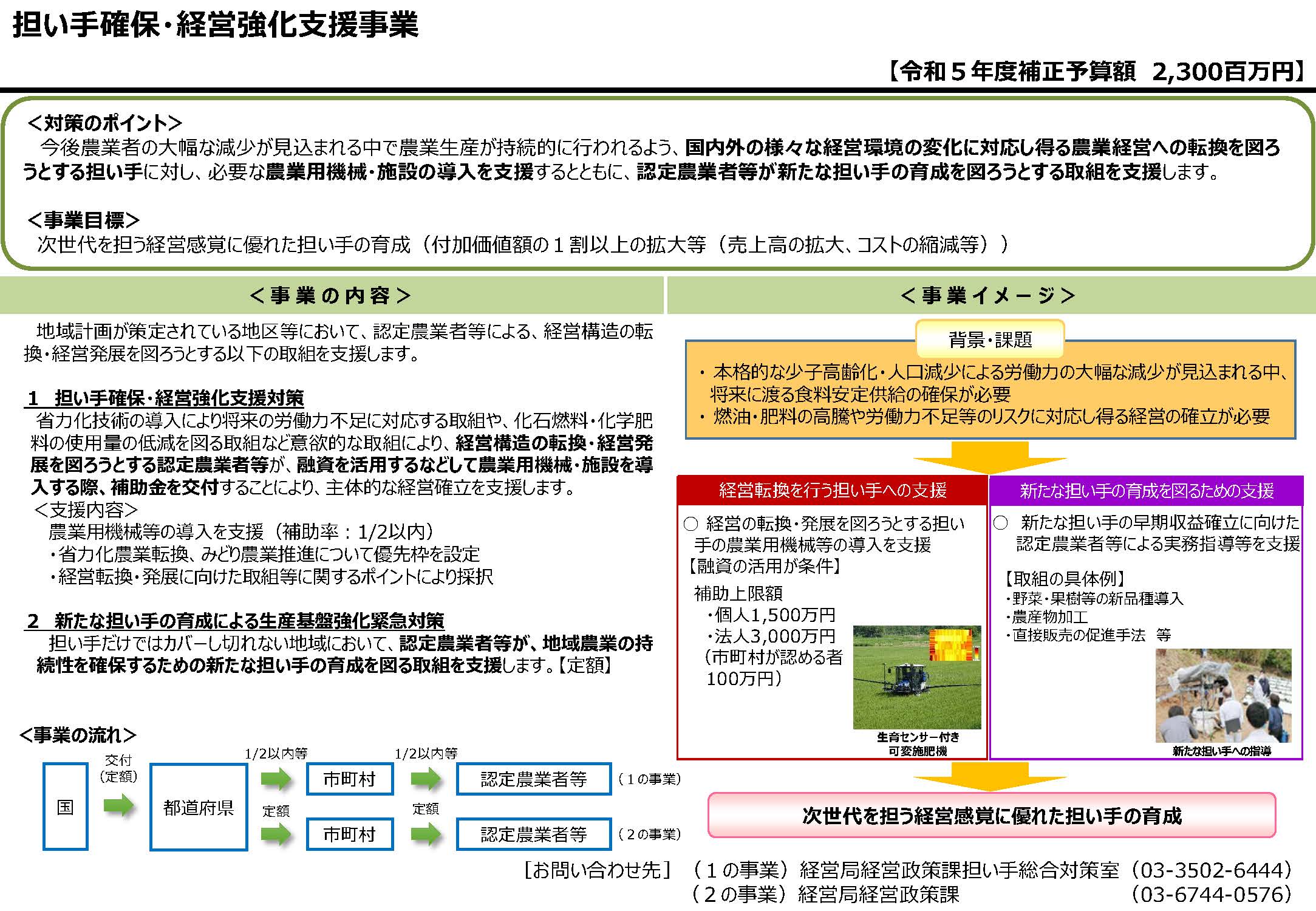Click the bullet 農産物加工

pos(1046,617)
